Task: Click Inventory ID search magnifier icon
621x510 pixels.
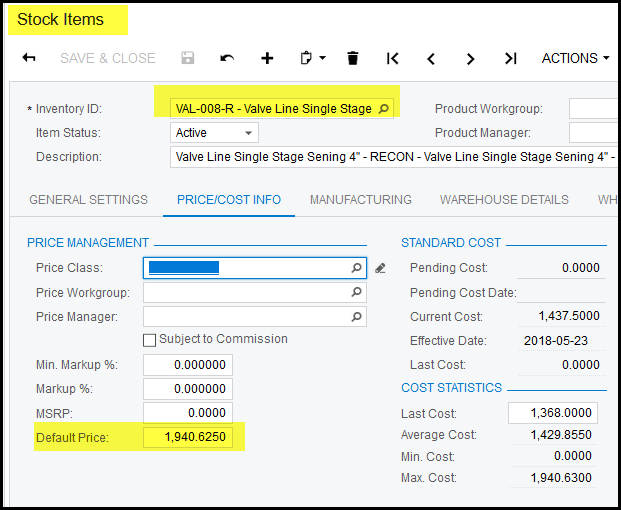Action: (385, 108)
